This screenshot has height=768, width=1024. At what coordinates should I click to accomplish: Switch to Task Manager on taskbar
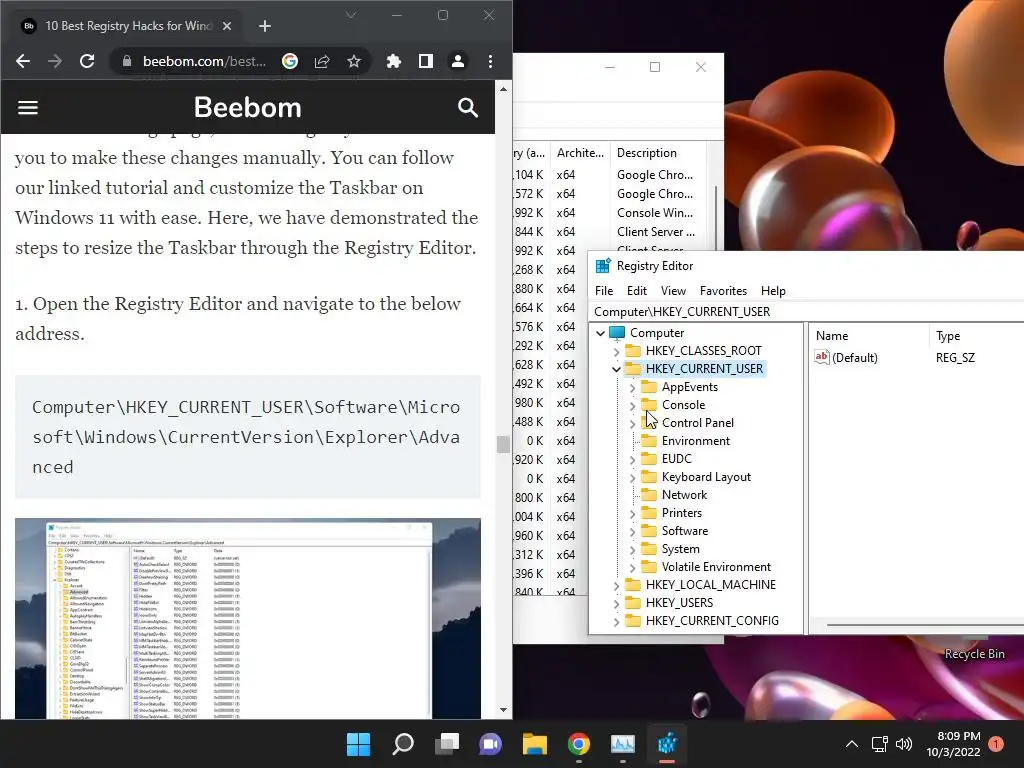coord(622,744)
